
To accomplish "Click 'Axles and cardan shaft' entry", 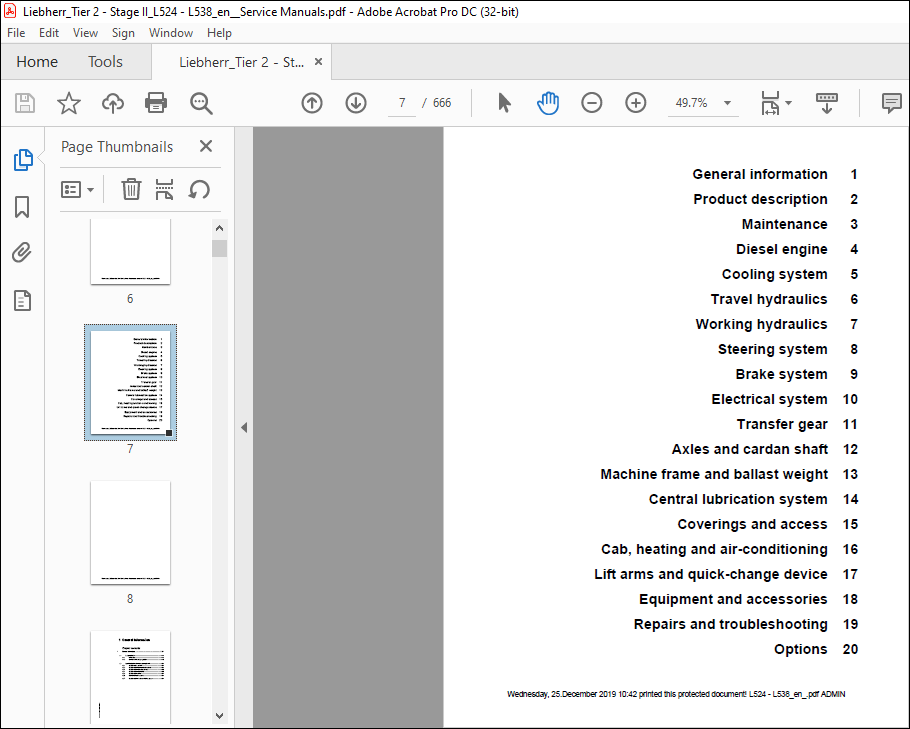I will 750,449.
